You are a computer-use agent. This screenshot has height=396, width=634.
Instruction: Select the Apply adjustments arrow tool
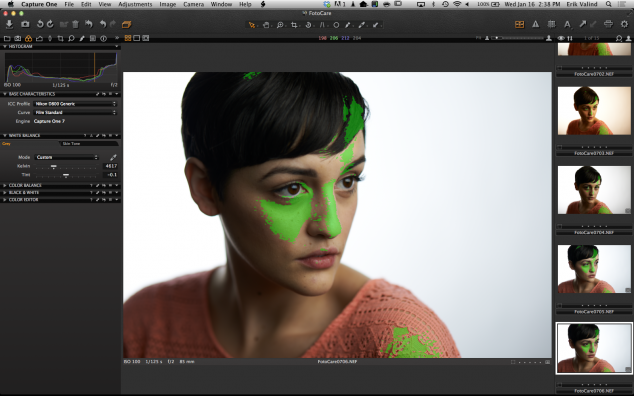(376, 25)
